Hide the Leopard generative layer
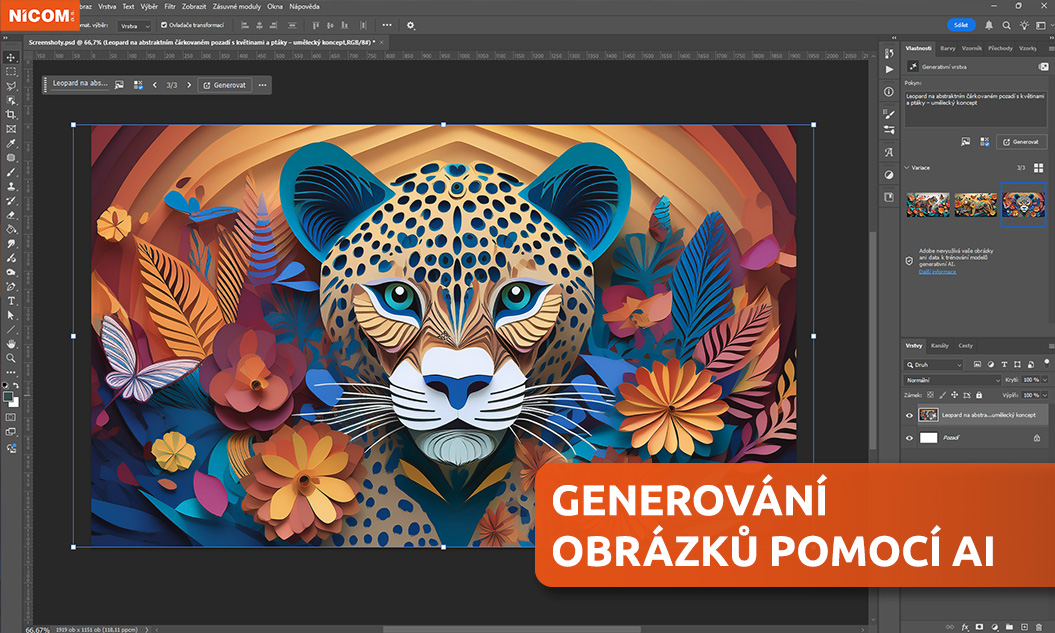 point(909,415)
